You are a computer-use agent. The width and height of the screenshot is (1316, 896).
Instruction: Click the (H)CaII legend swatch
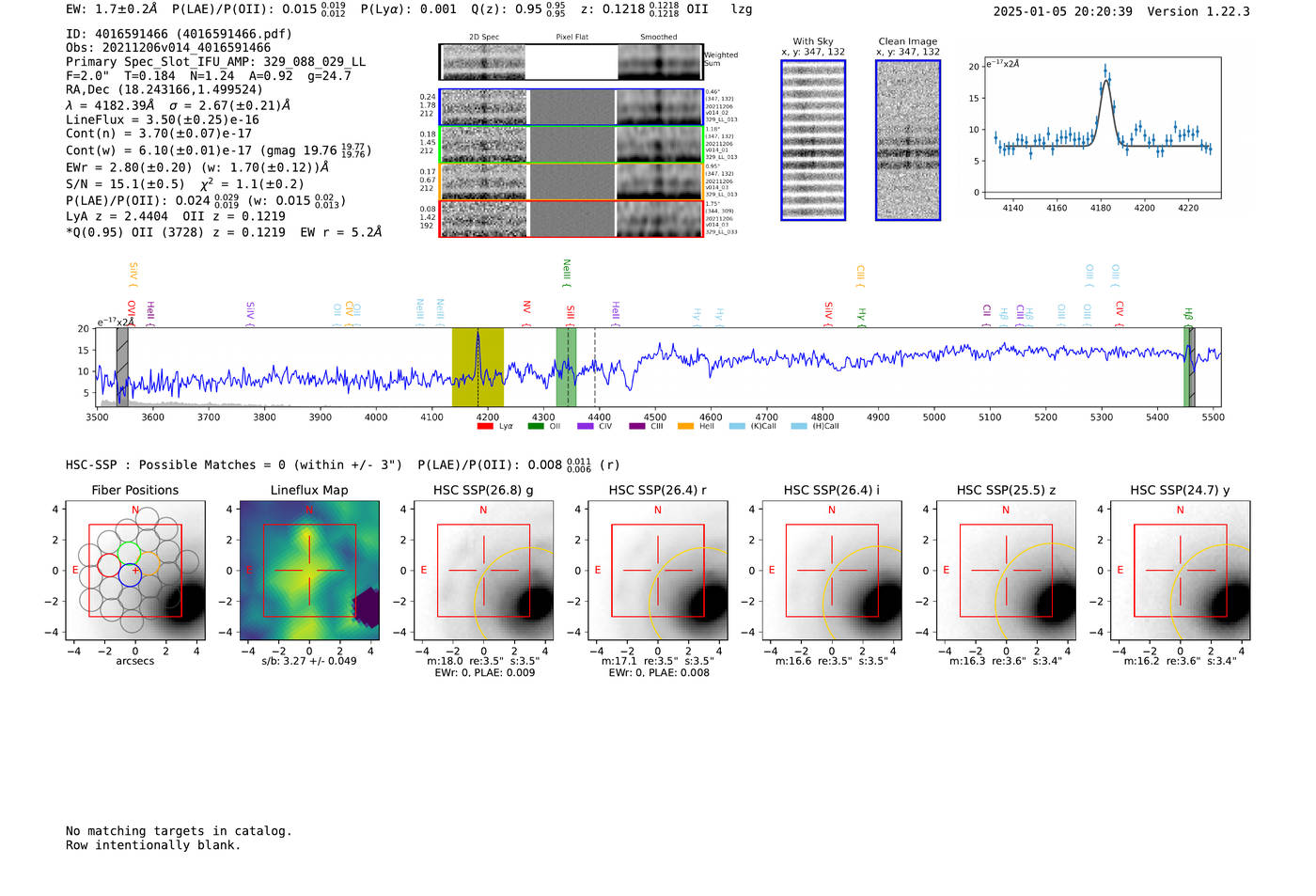[x=799, y=427]
